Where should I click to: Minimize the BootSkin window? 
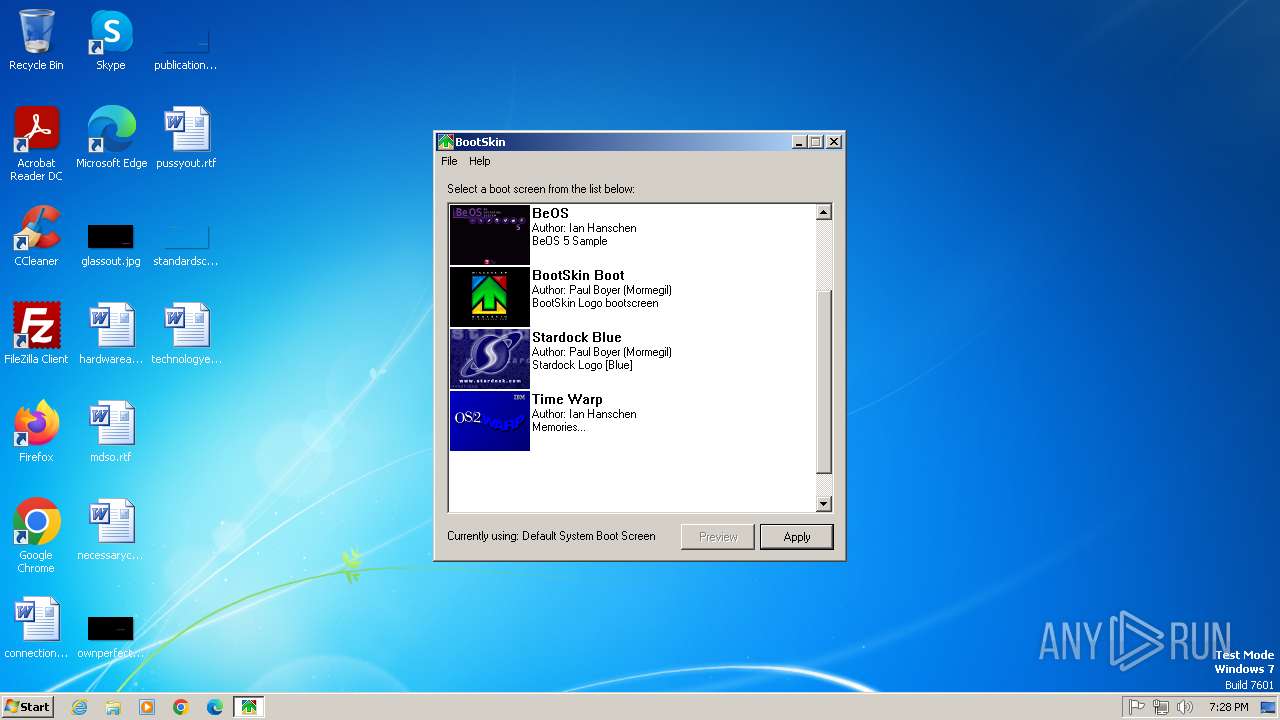[x=799, y=142]
